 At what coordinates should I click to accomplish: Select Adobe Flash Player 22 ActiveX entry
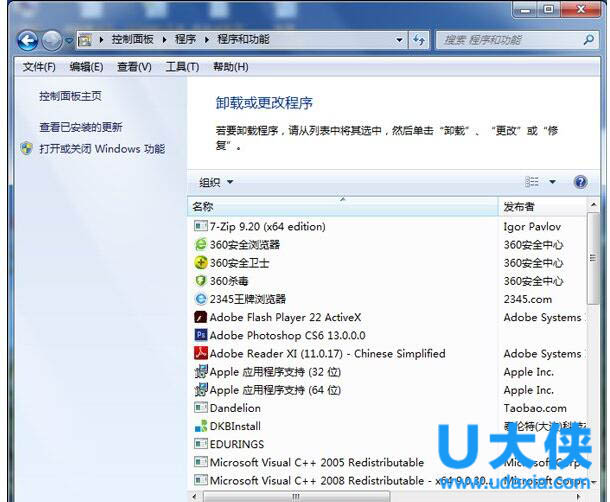pos(286,318)
